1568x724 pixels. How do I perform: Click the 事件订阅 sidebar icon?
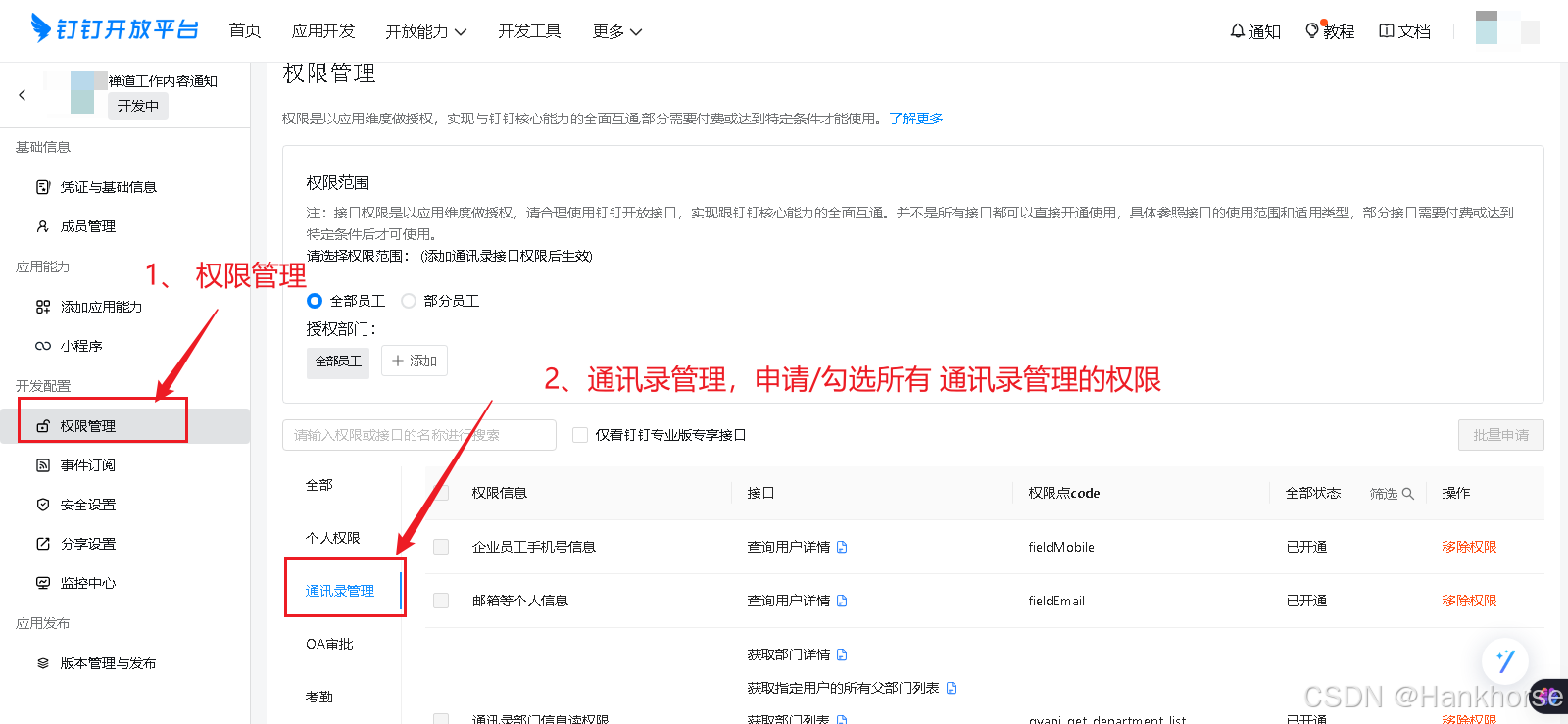pos(43,465)
